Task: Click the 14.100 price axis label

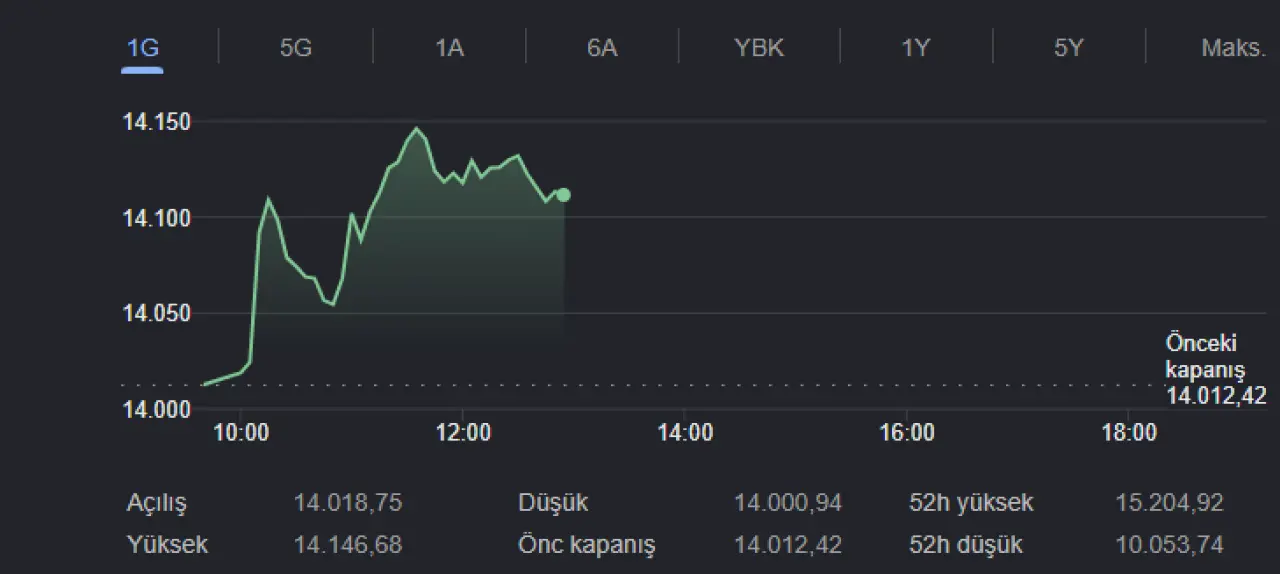Action: 156,217
